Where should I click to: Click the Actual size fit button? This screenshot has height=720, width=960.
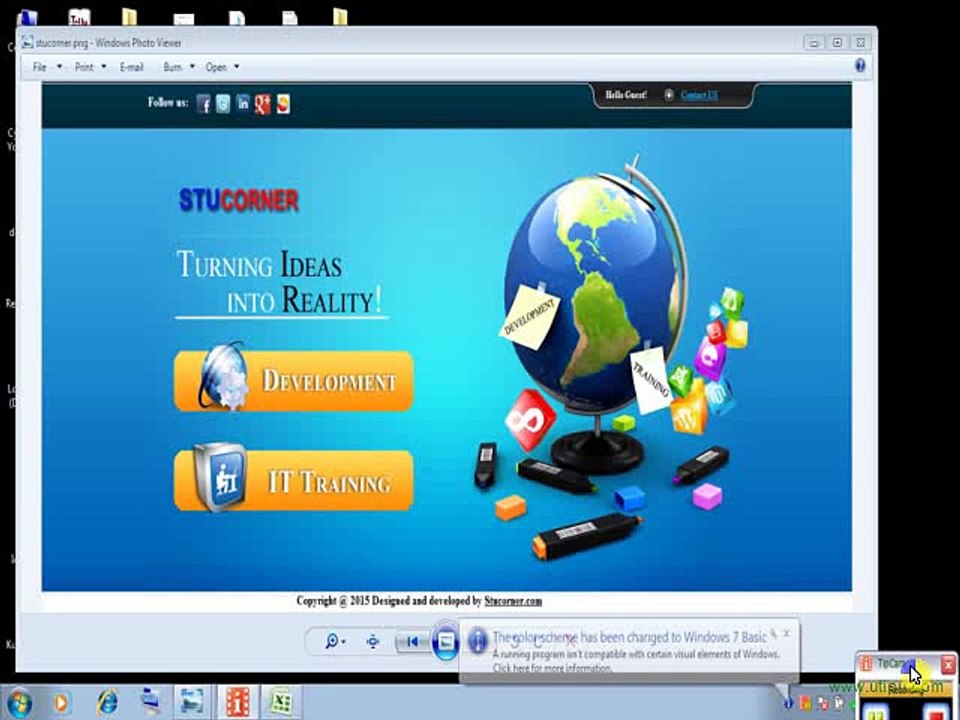373,641
